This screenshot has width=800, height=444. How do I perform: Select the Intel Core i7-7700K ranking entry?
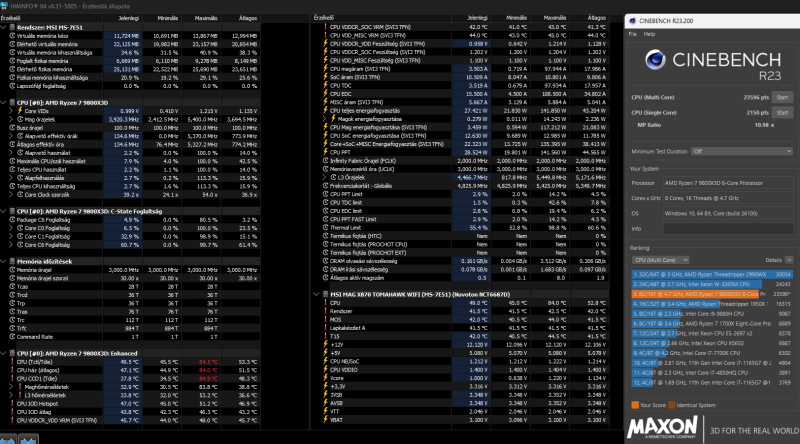click(x=712, y=353)
